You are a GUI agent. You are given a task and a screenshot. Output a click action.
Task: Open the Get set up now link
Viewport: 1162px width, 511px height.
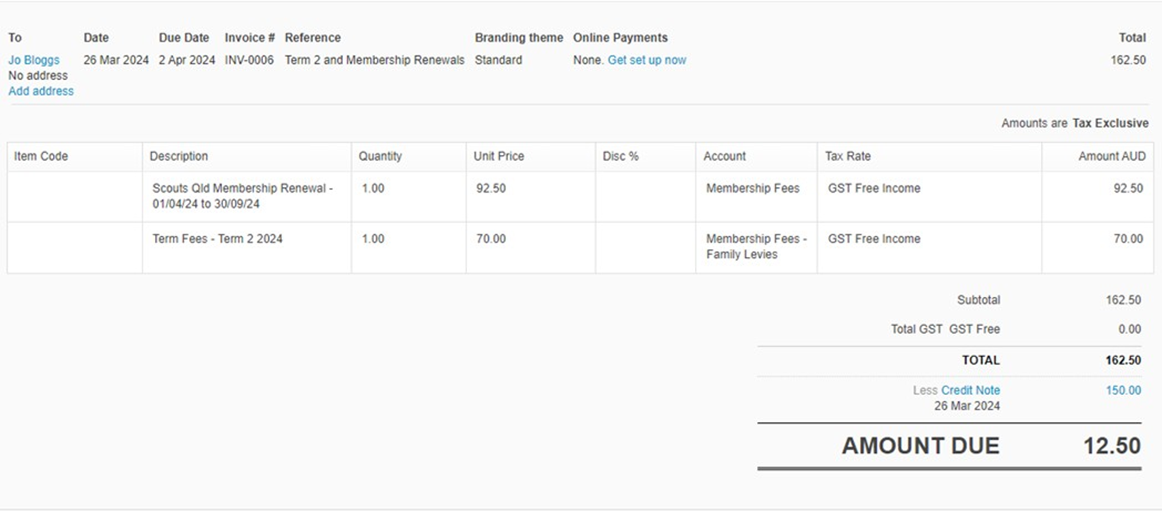[x=647, y=60]
